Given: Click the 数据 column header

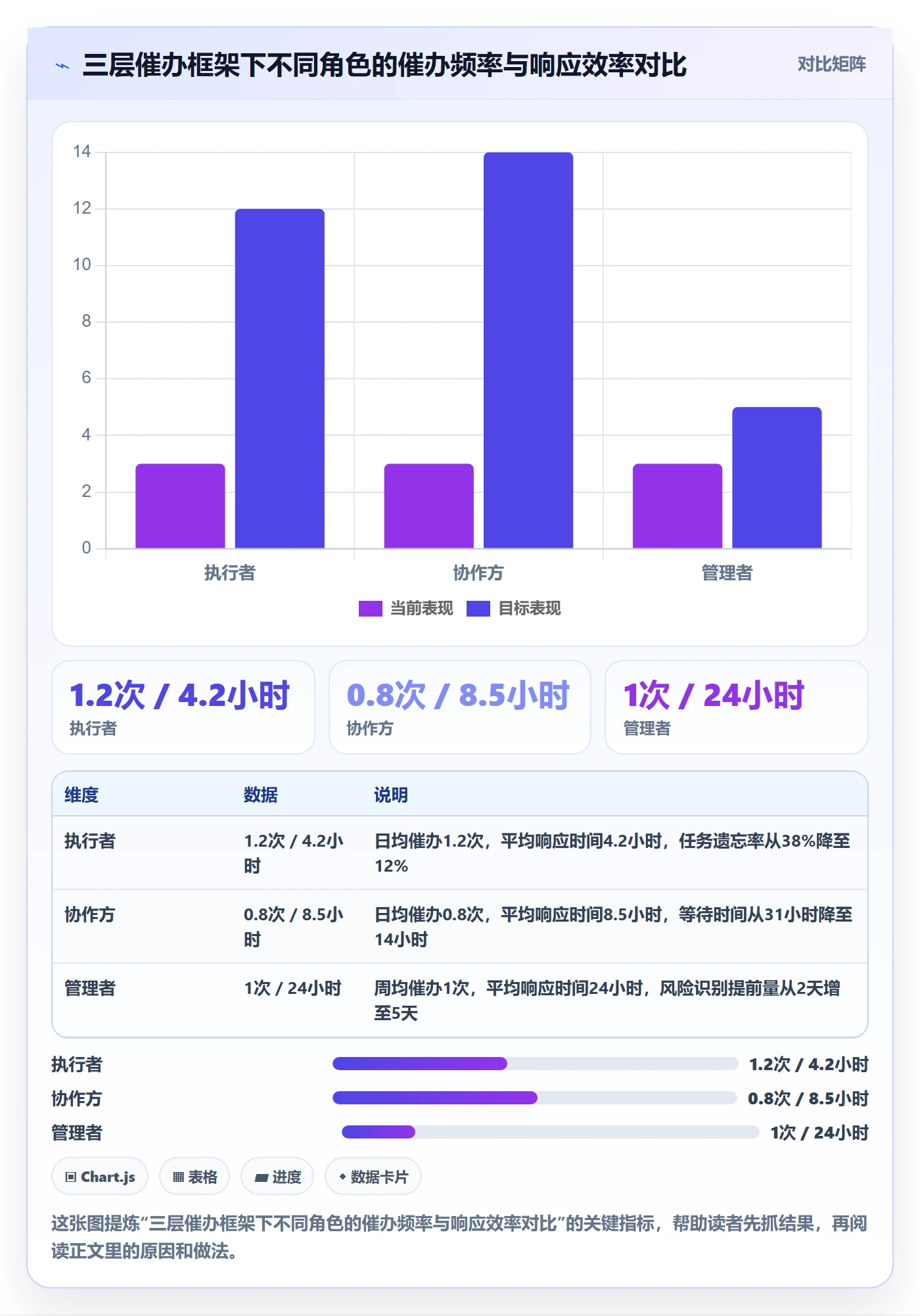Looking at the screenshot, I should (260, 795).
